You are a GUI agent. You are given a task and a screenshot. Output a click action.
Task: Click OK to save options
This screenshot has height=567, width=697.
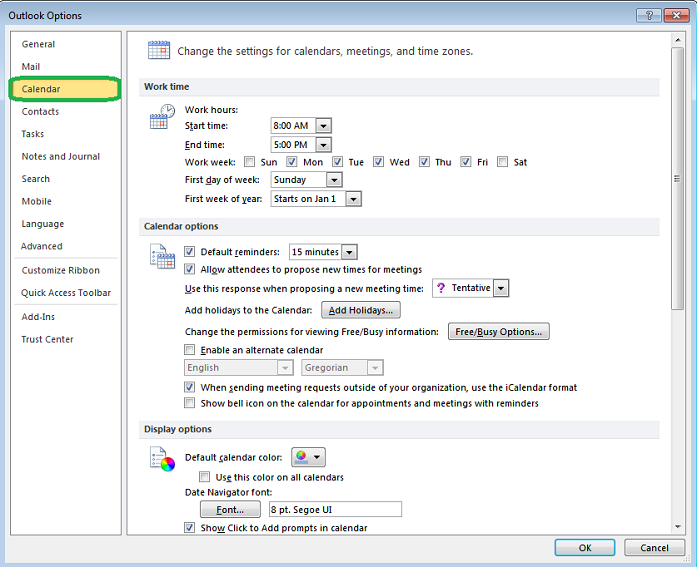585,547
